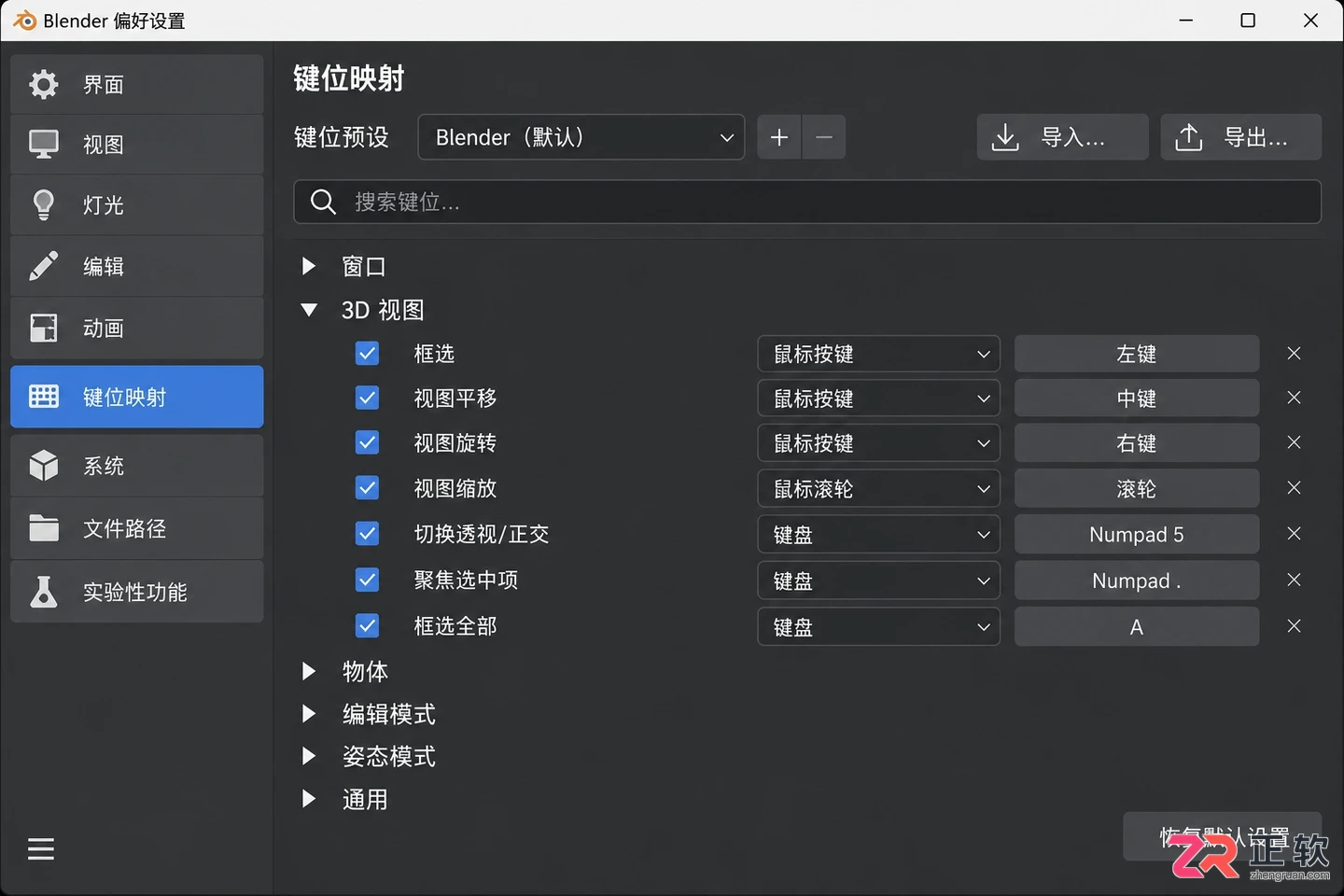Click the keyboard grid icon beside 键位映射
This screenshot has width=1344, height=896.
(43, 397)
